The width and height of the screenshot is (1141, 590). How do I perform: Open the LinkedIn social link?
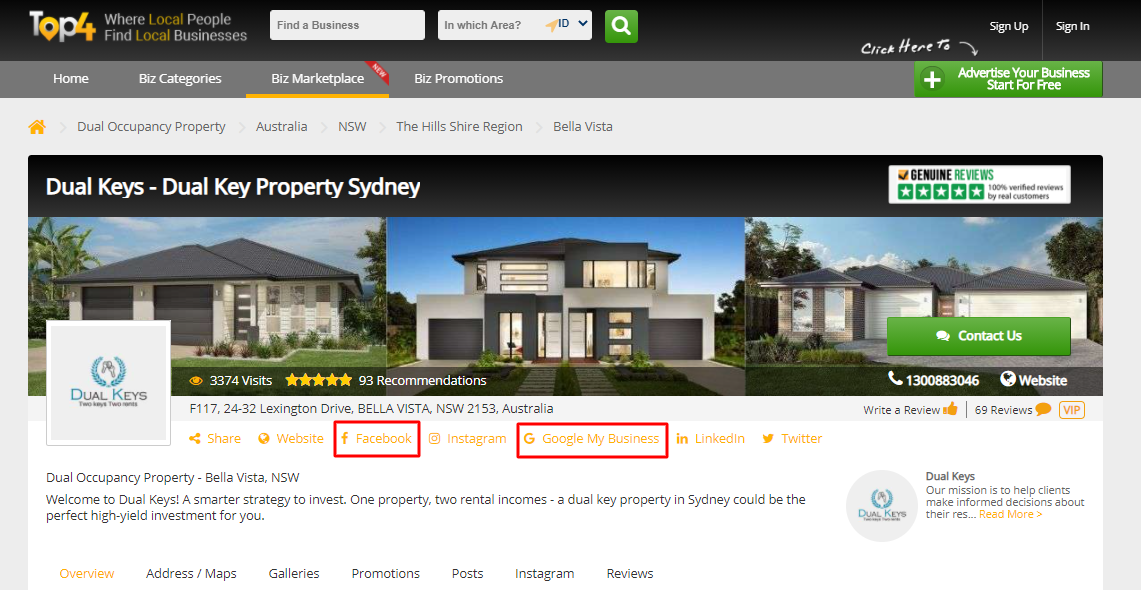tap(710, 439)
